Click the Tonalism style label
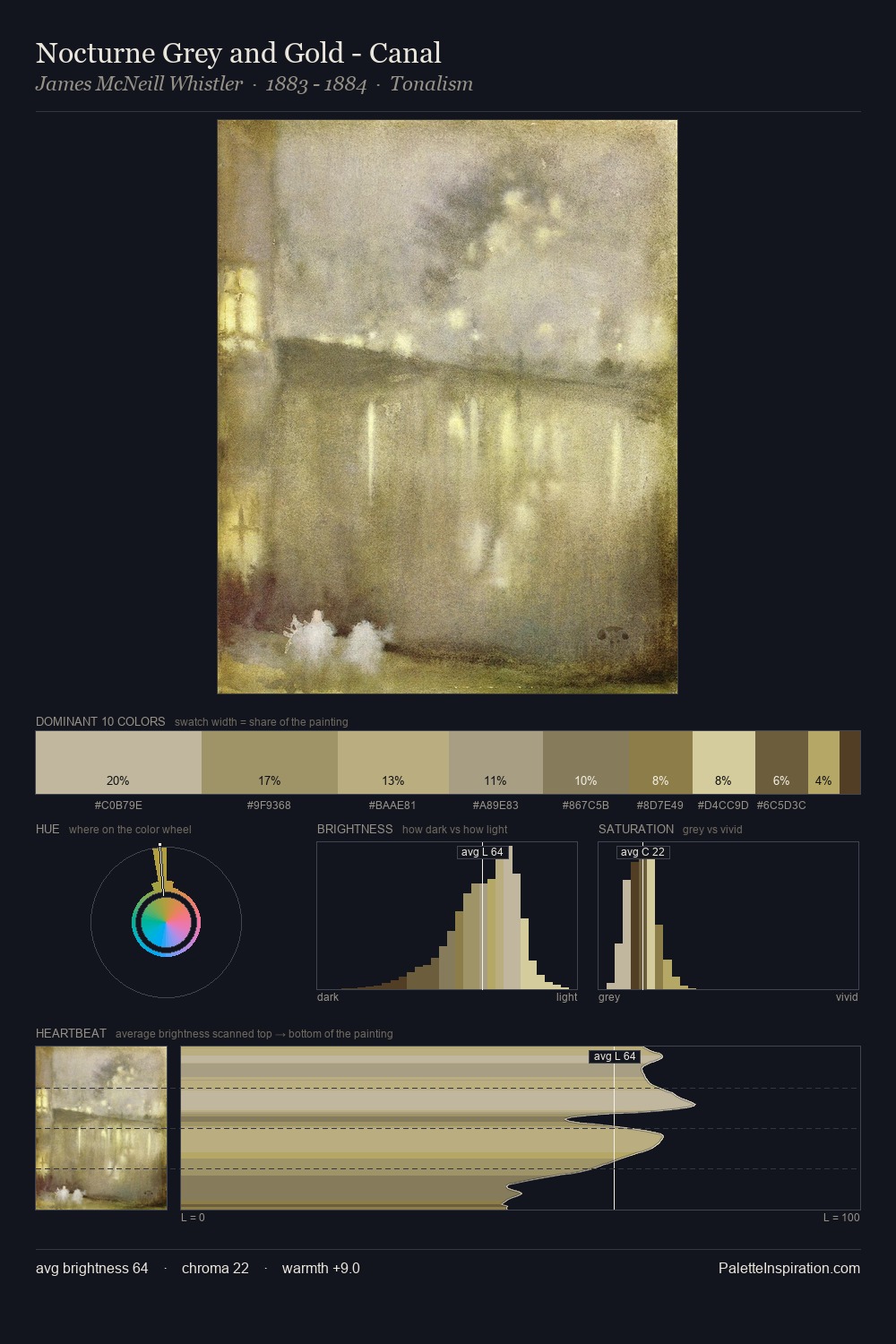The width and height of the screenshot is (896, 1344). coord(431,84)
